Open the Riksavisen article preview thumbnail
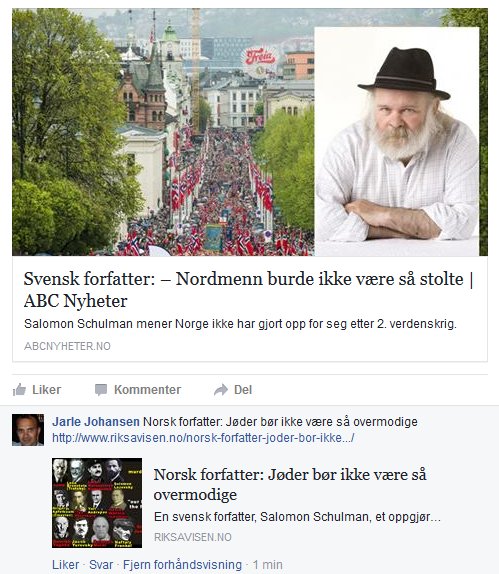The height and width of the screenshot is (574, 499). [97, 503]
